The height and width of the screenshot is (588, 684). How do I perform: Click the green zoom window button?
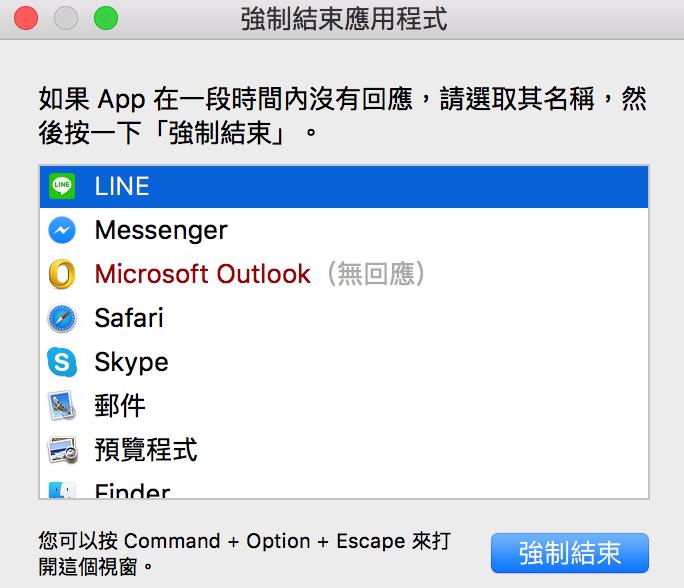106,18
